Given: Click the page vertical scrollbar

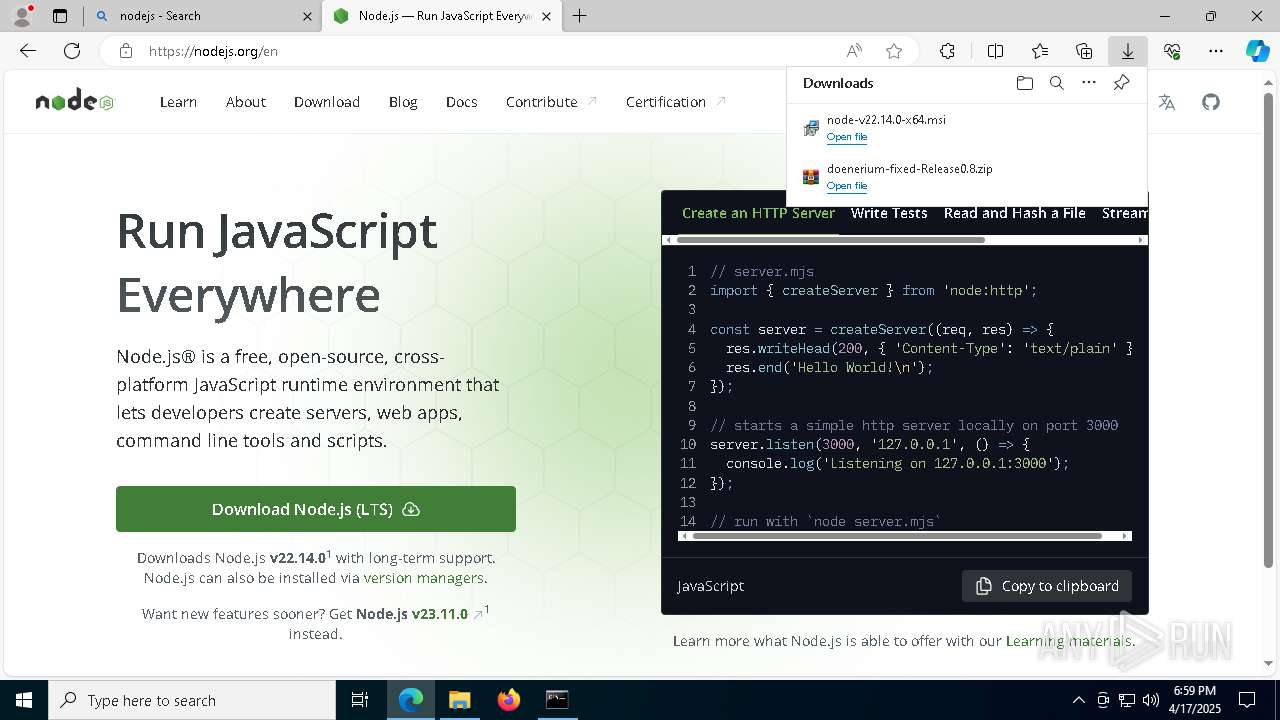Looking at the screenshot, I should coord(1270,330).
